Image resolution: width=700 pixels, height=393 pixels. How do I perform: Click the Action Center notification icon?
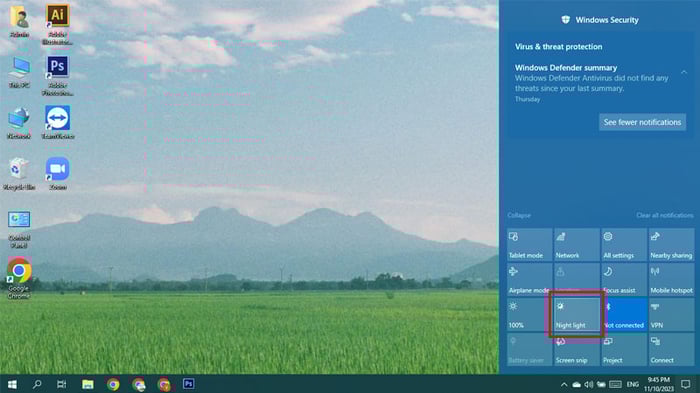point(686,384)
